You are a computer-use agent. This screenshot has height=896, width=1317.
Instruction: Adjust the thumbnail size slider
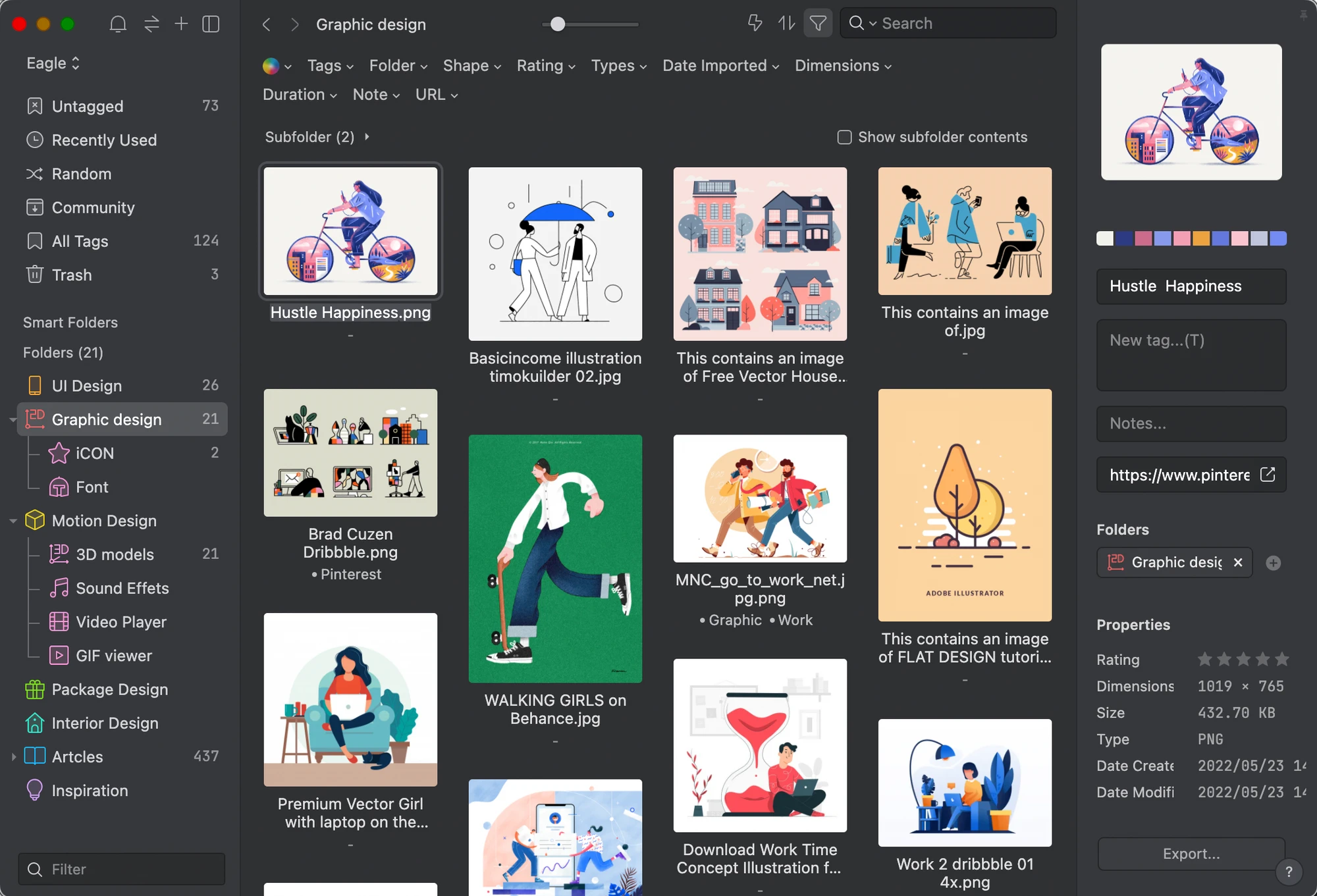(x=558, y=24)
